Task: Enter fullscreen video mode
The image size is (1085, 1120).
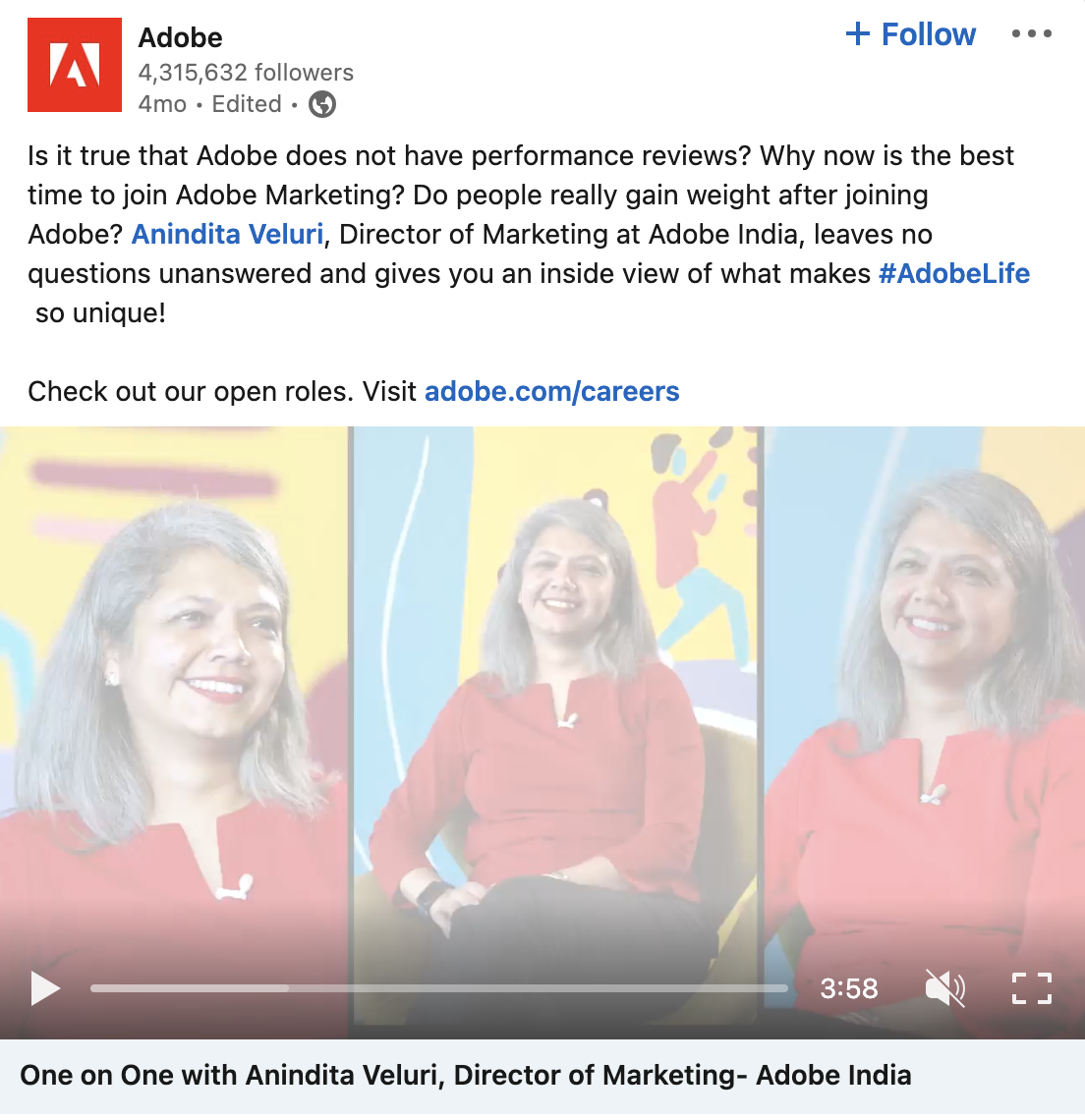Action: [1031, 988]
